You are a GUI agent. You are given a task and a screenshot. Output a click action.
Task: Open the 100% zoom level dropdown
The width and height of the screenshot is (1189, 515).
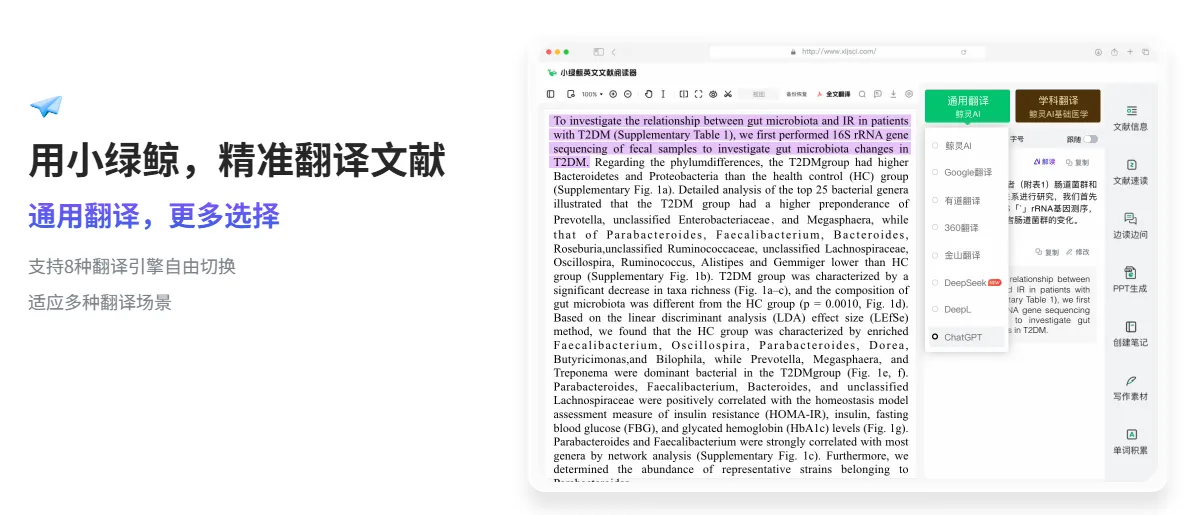590,94
